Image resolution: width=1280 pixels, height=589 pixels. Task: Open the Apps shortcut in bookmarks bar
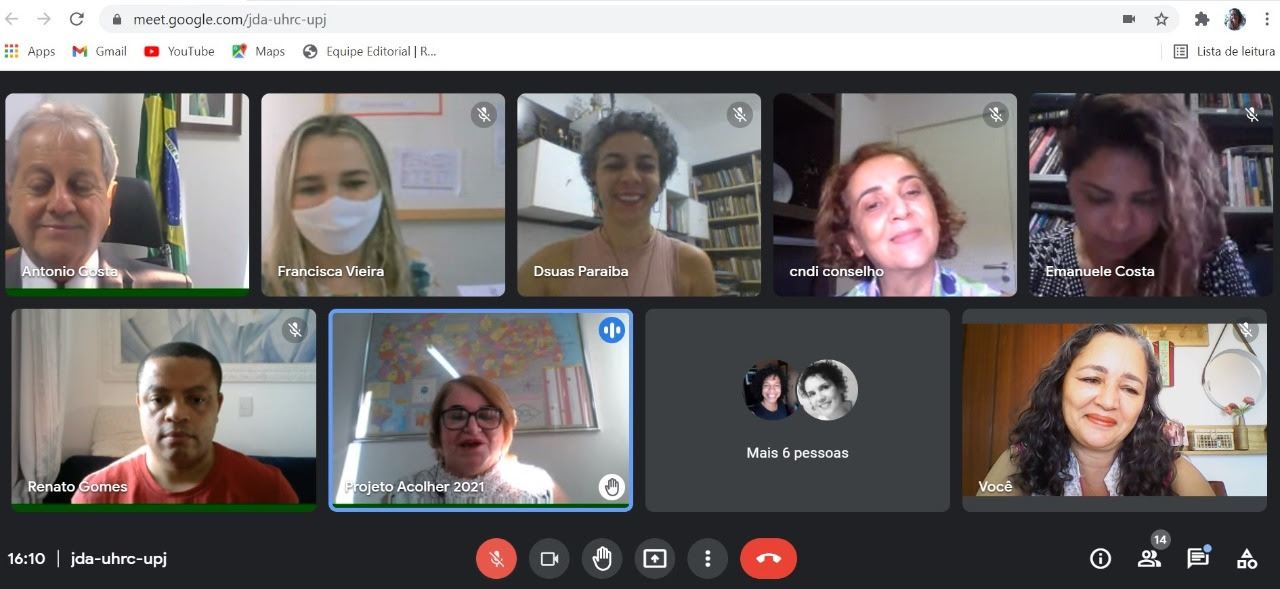click(30, 51)
